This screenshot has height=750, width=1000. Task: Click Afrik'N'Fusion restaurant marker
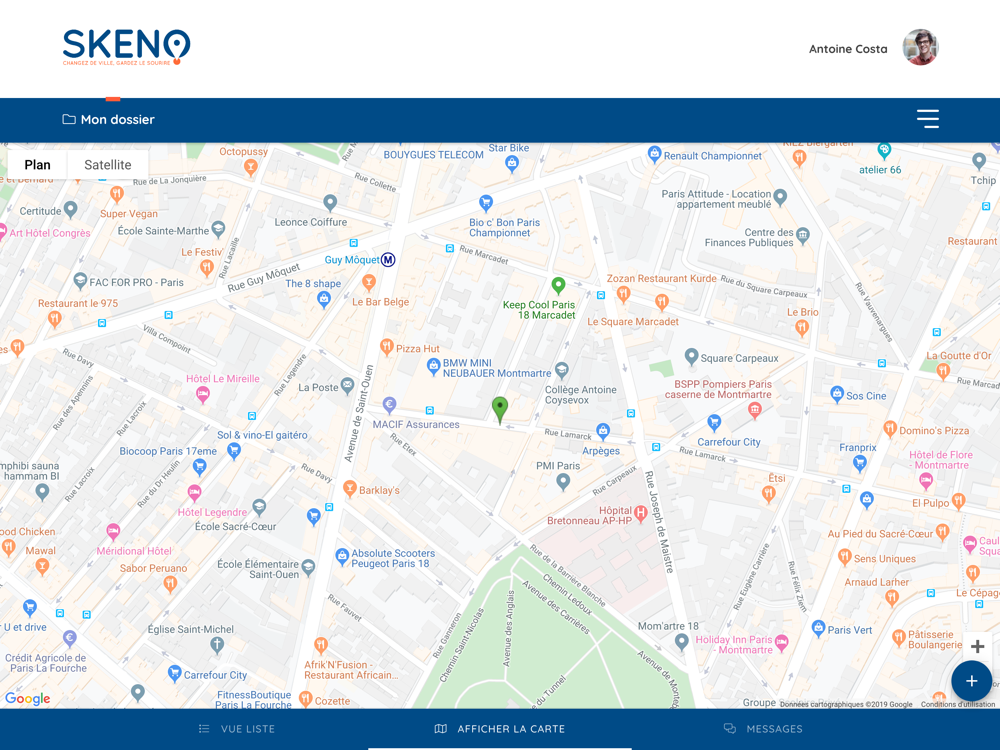[321, 645]
